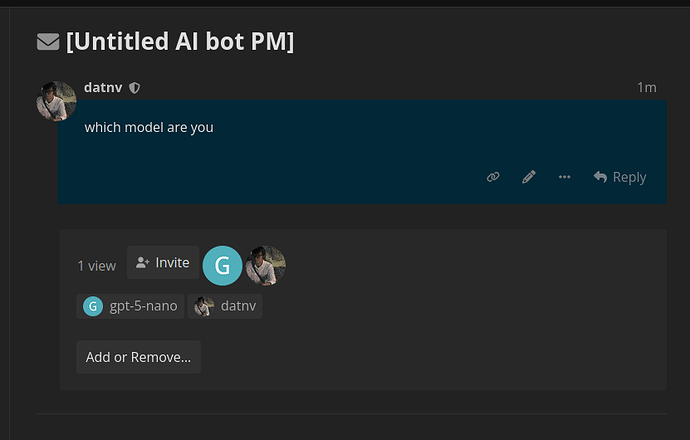Open the large teal G participant avatar
The image size is (690, 440).
pos(222,266)
